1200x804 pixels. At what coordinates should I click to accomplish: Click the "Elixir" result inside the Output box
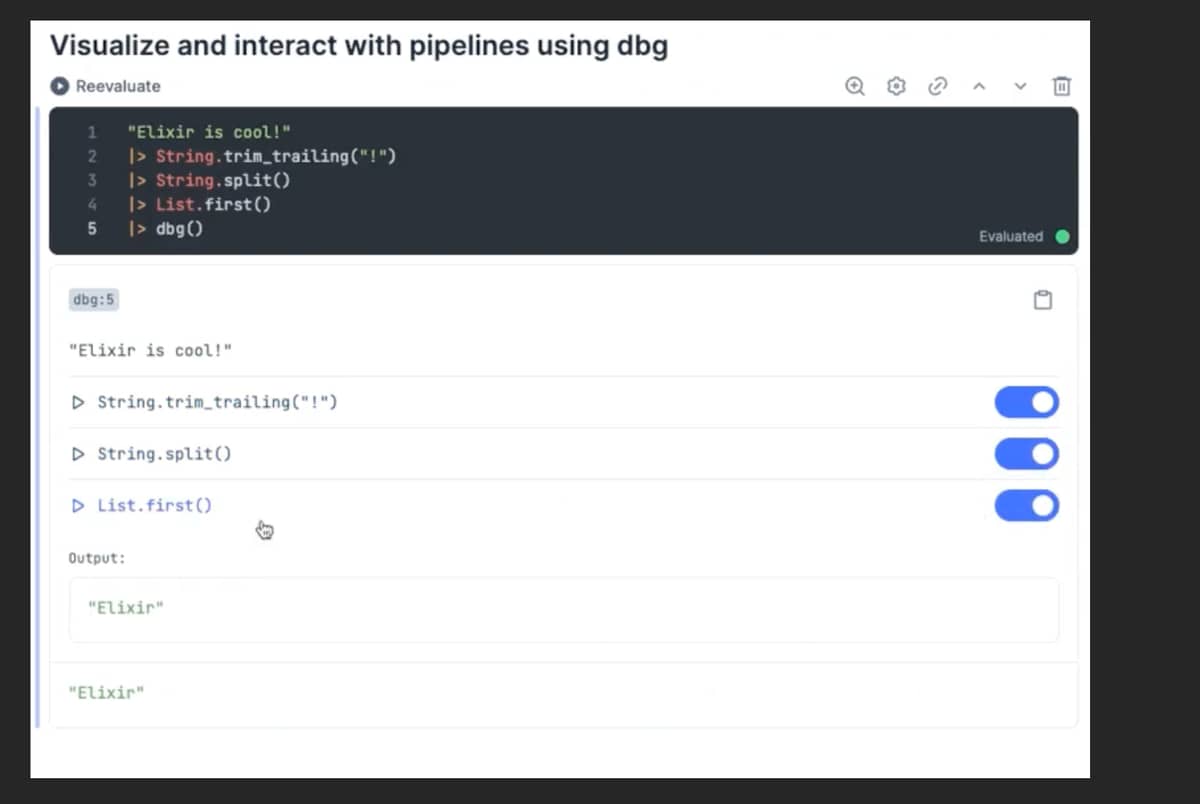[125, 608]
